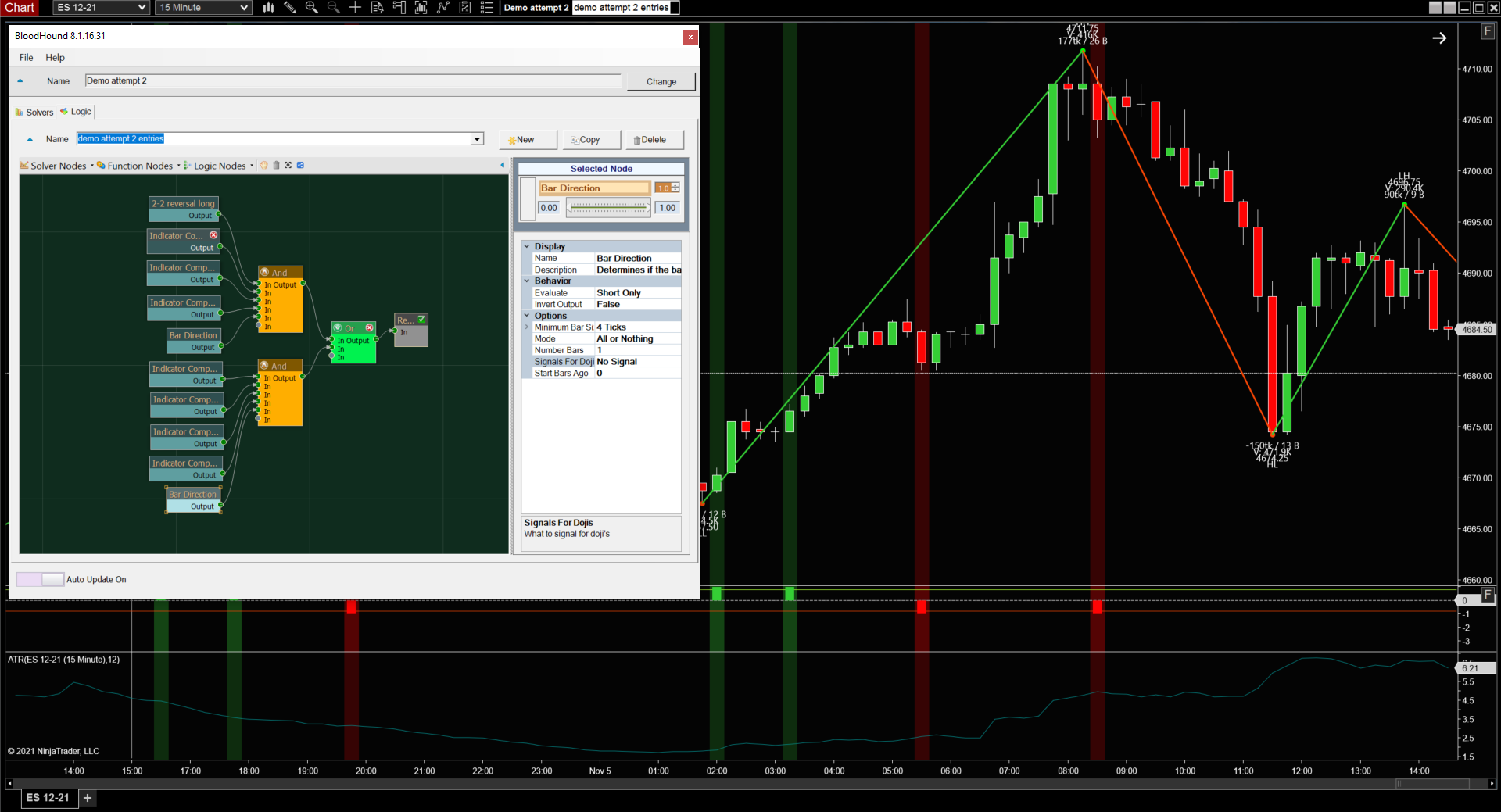Screen dimensions: 1501x812
Task: Select the hand pan tool in node editor
Action: click(x=264, y=166)
